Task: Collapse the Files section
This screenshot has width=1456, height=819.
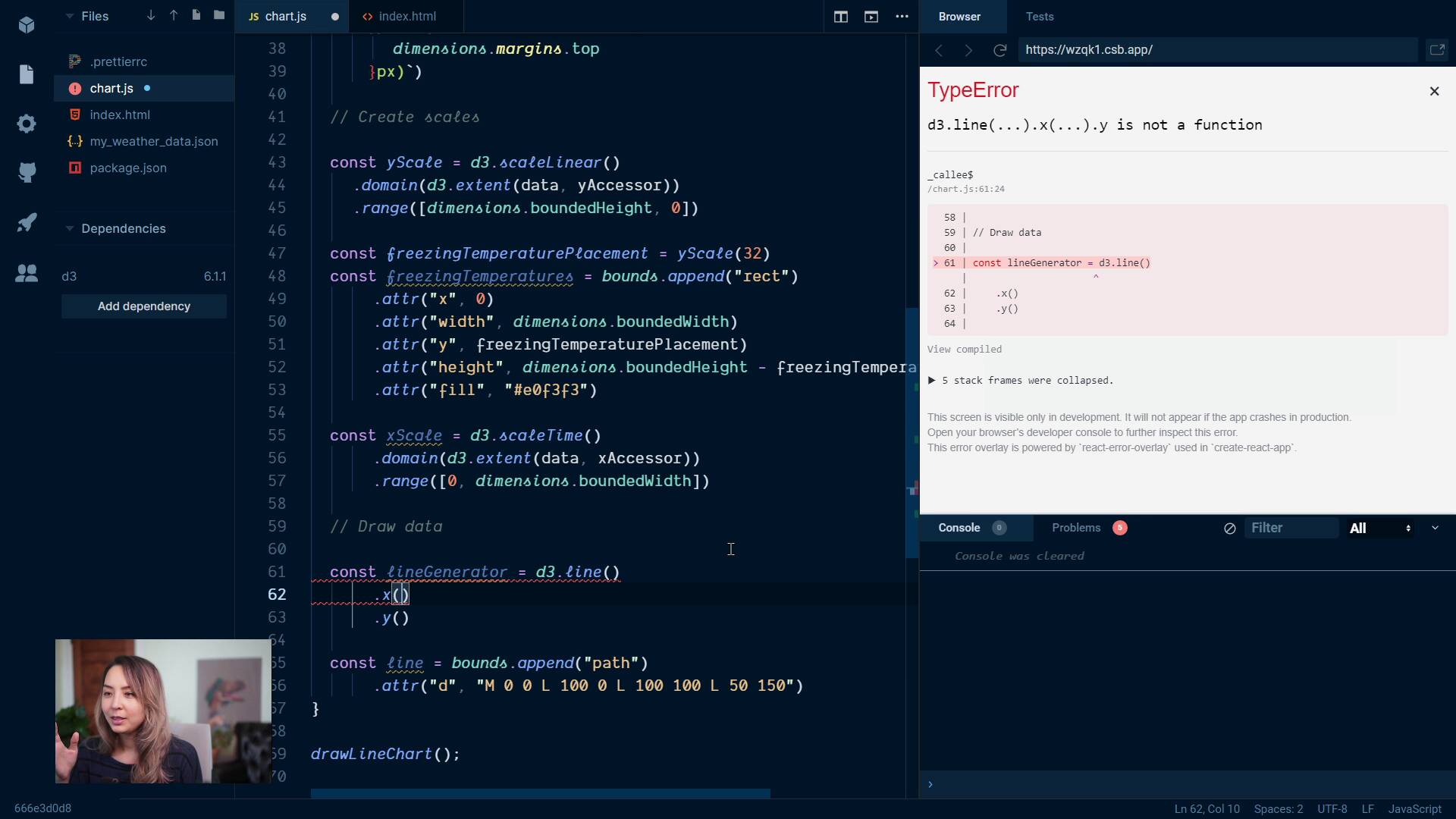Action: point(70,16)
